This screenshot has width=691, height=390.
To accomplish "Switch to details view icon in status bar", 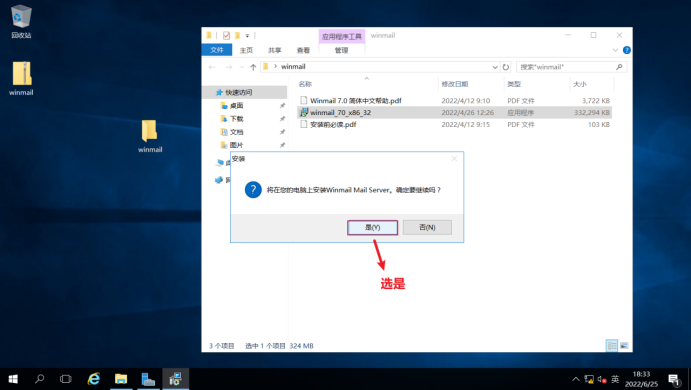I will point(612,346).
